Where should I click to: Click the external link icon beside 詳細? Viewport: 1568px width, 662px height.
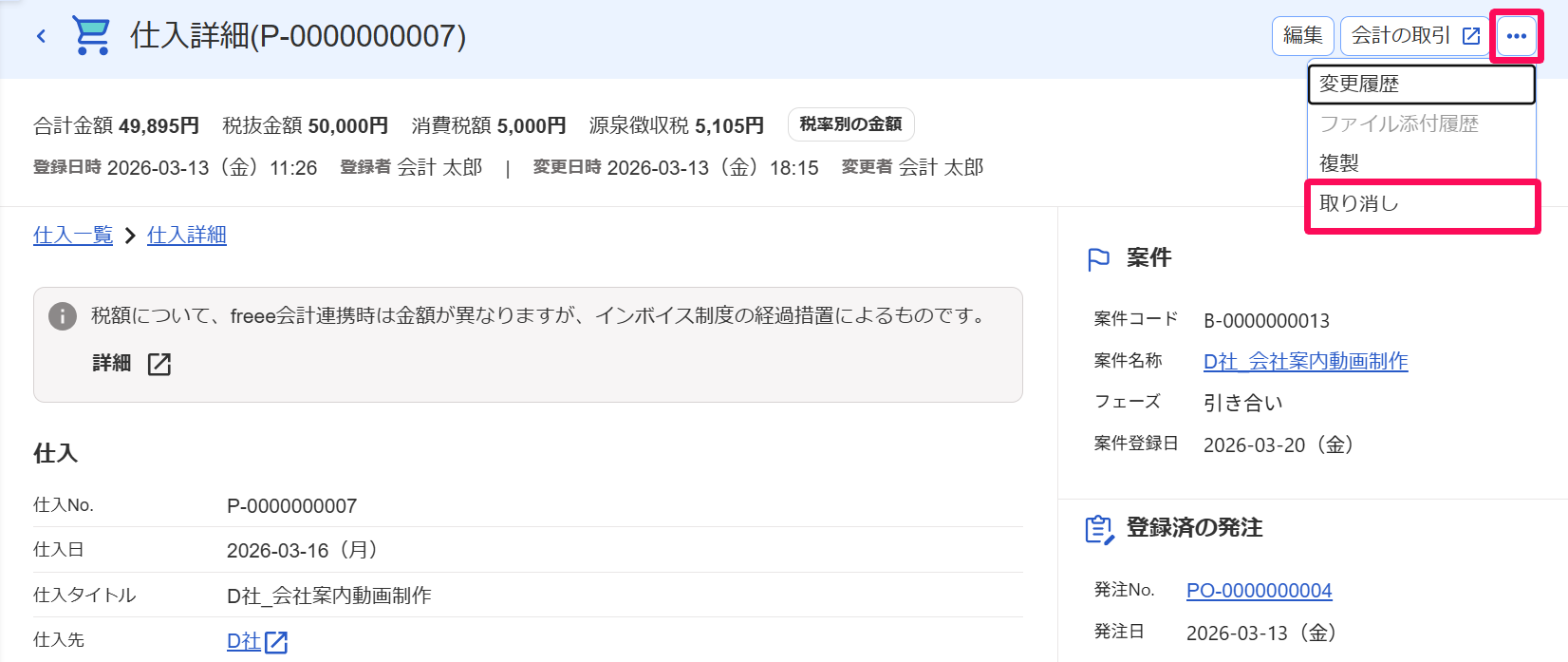pos(159,364)
